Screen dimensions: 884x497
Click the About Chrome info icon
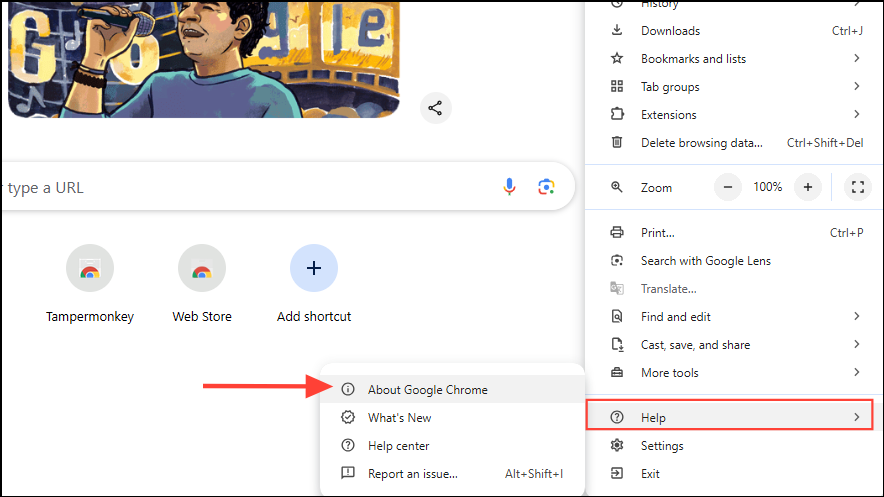pyautogui.click(x=348, y=389)
